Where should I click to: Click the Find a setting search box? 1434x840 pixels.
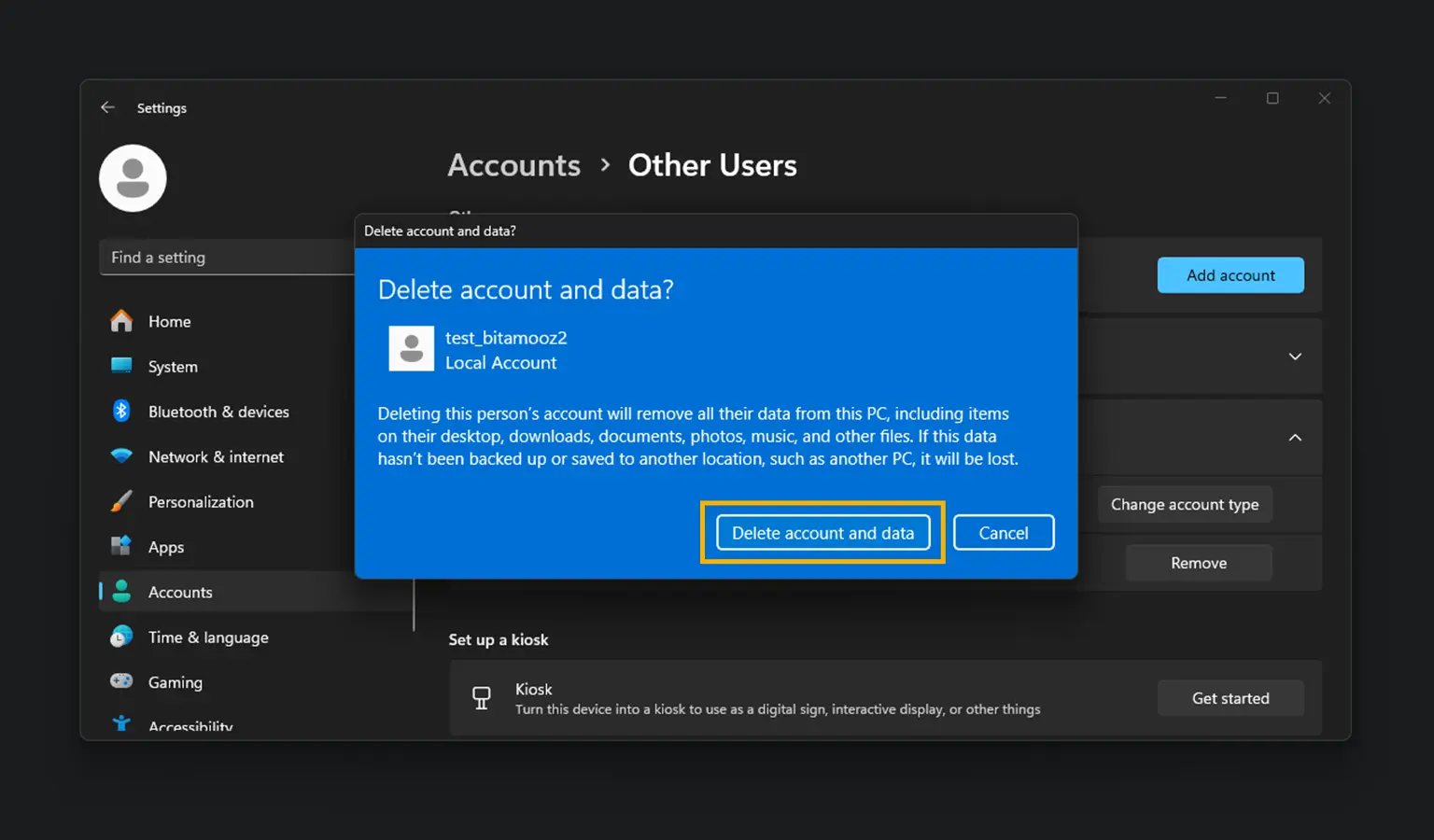coord(226,258)
